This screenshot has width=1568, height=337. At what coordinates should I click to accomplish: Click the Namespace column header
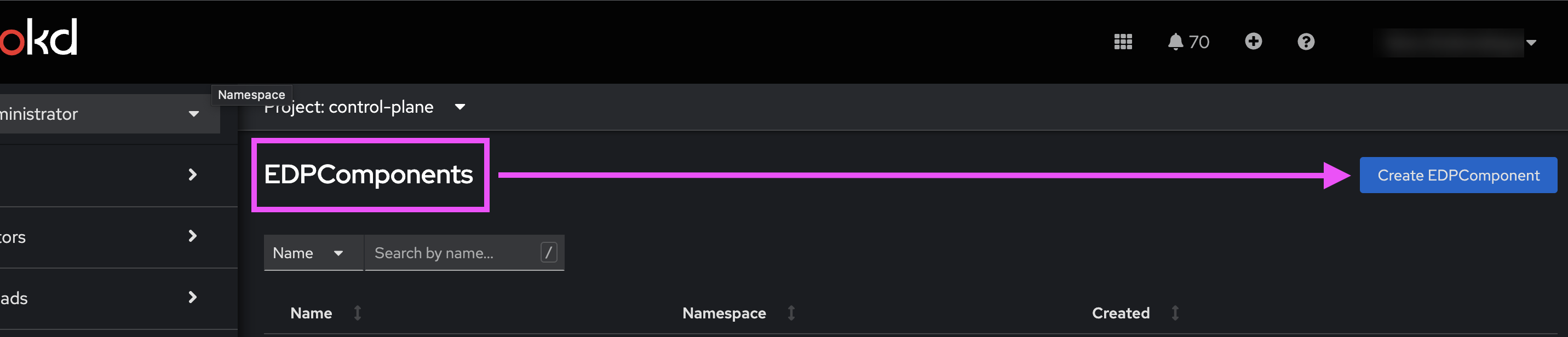[723, 313]
